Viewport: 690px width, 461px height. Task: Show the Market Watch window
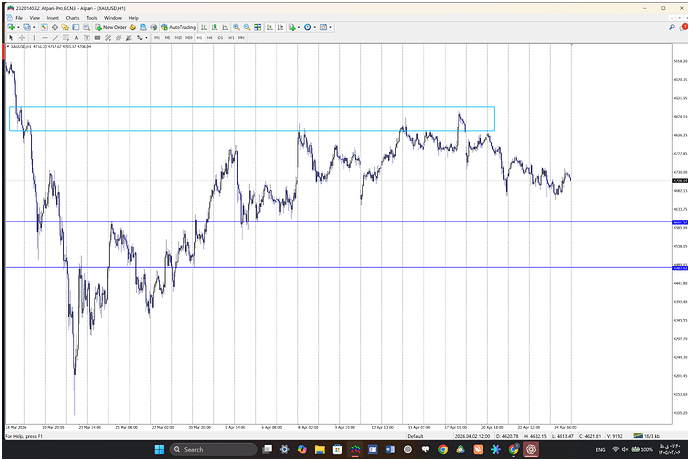tap(44, 27)
